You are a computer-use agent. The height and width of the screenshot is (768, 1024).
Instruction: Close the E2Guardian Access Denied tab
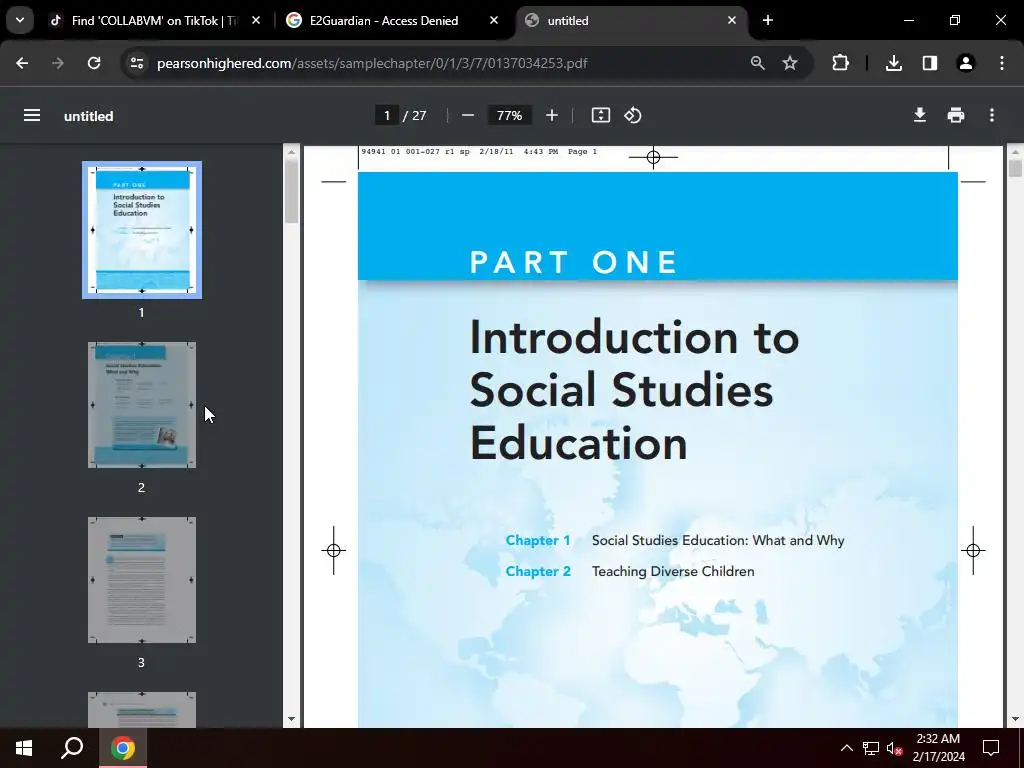[494, 21]
